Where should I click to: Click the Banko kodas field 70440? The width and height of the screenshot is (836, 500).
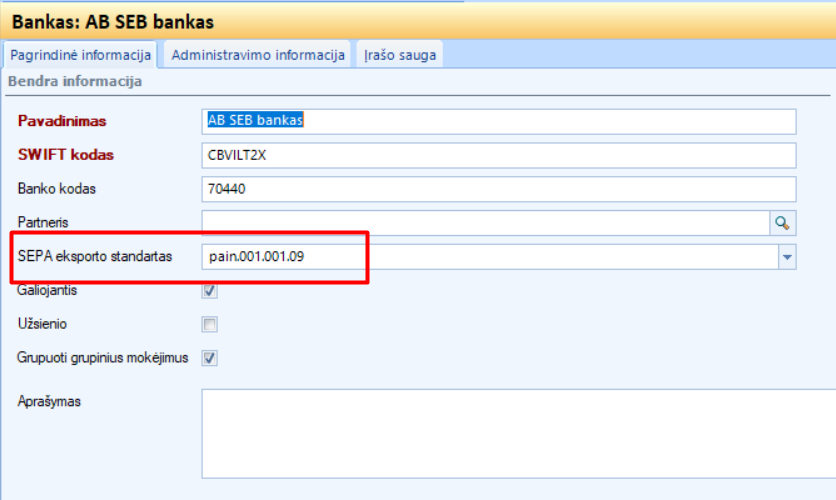(x=499, y=189)
